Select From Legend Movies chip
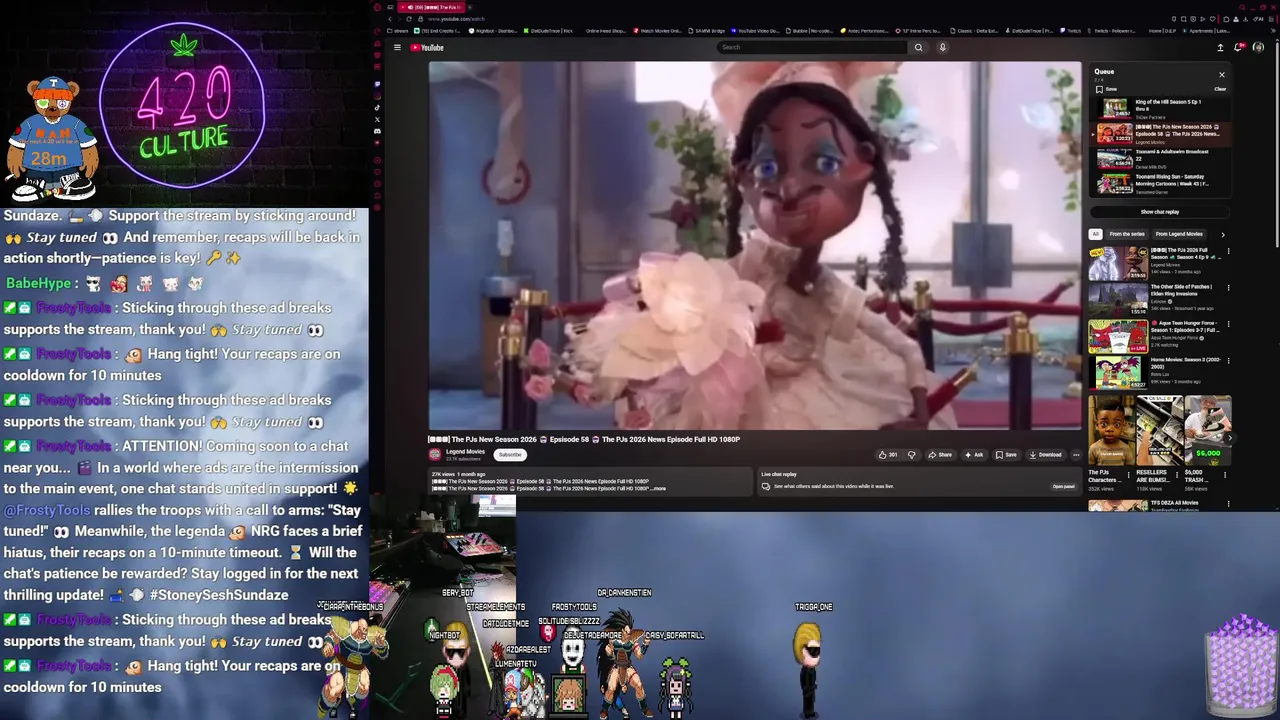The image size is (1280, 720). [x=1179, y=234]
